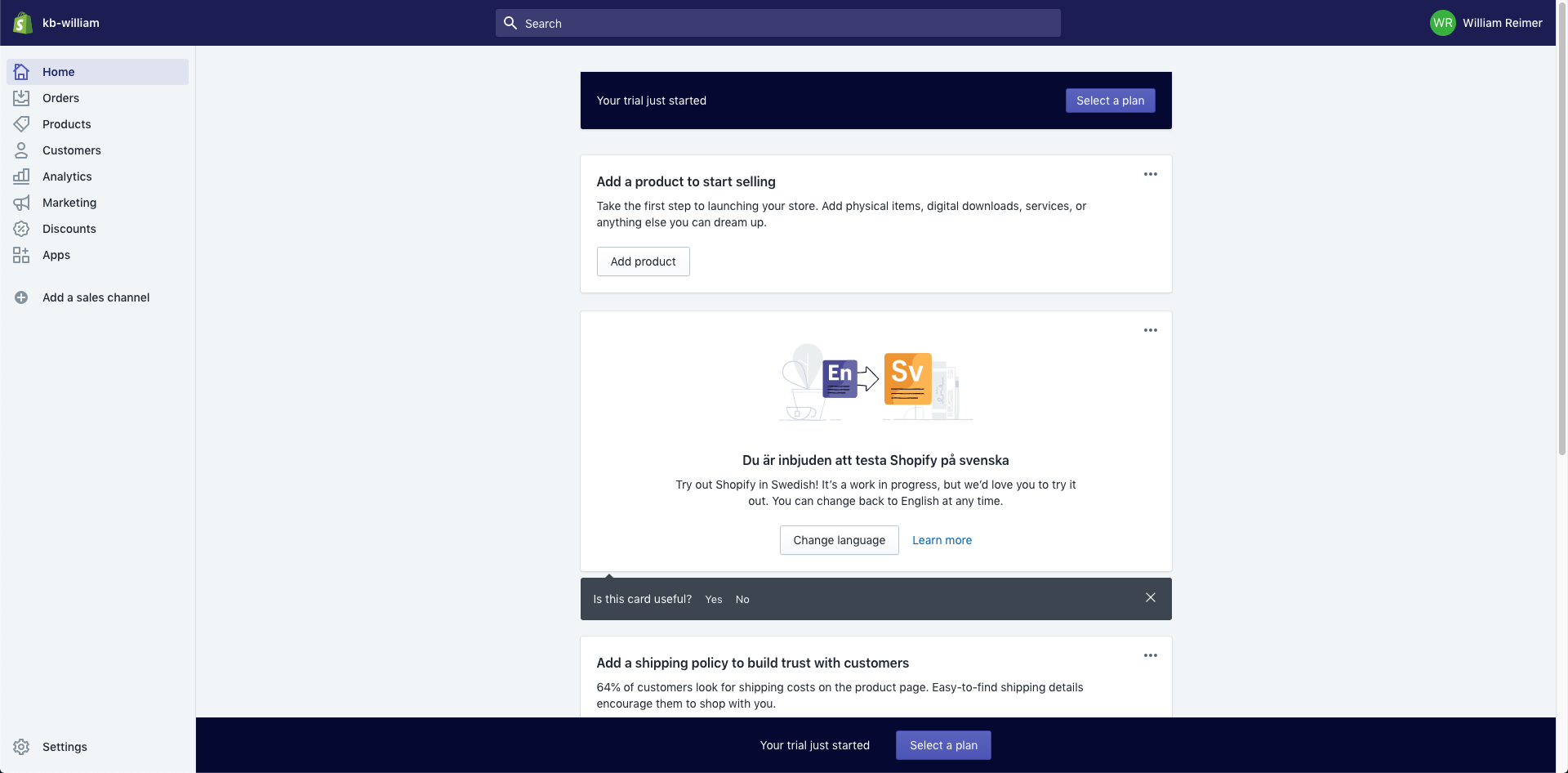Image resolution: width=1568 pixels, height=773 pixels.
Task: Click the kb-william store name
Action: (71, 23)
